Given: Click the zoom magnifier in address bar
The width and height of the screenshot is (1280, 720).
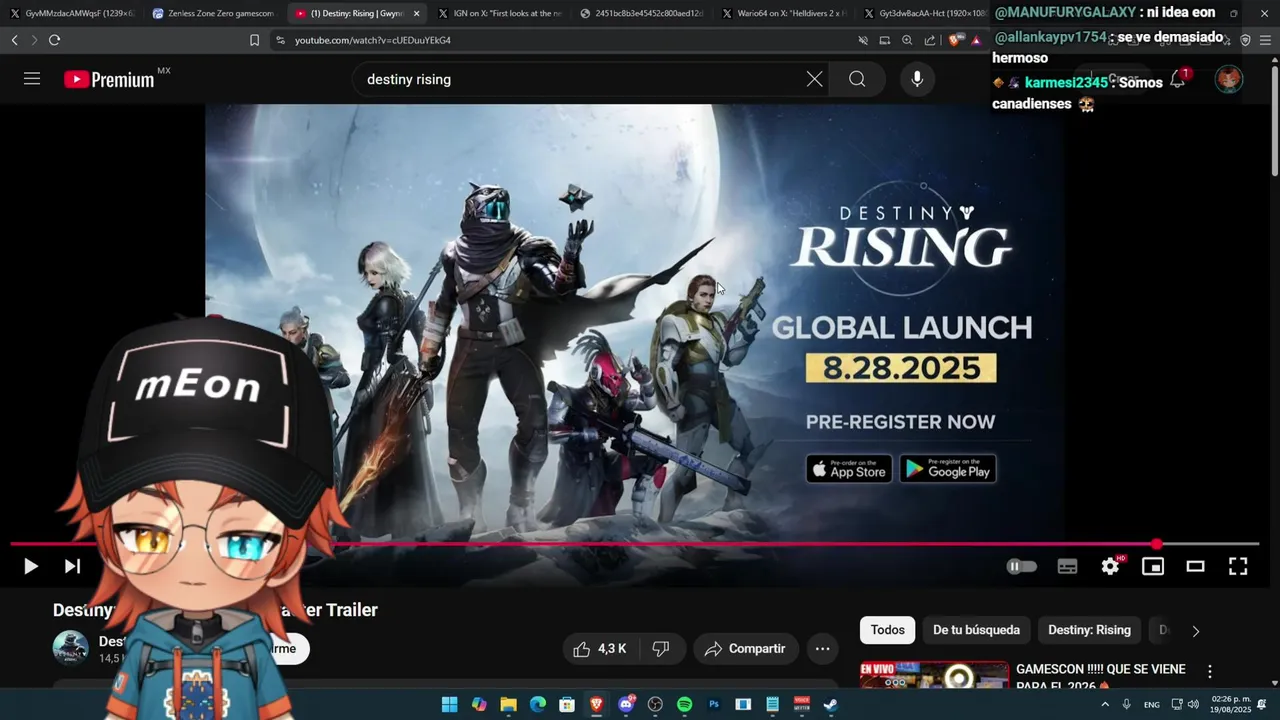Looking at the screenshot, I should click(x=907, y=40).
